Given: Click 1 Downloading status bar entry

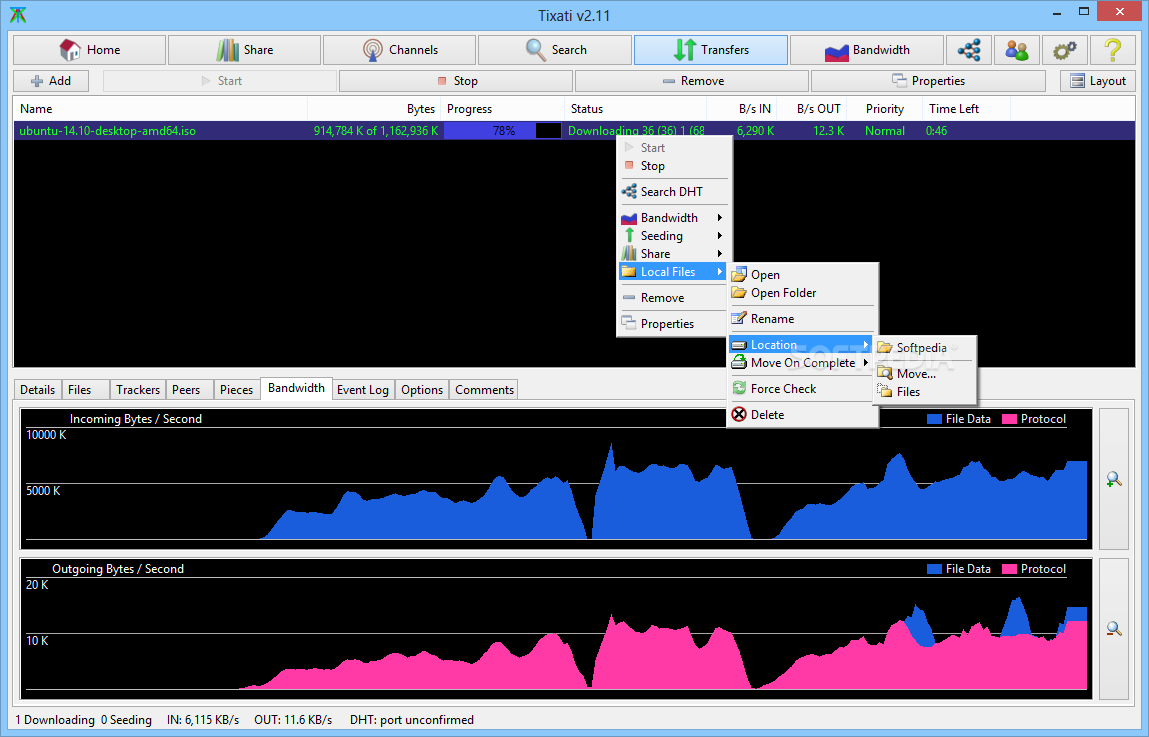Looking at the screenshot, I should point(55,720).
